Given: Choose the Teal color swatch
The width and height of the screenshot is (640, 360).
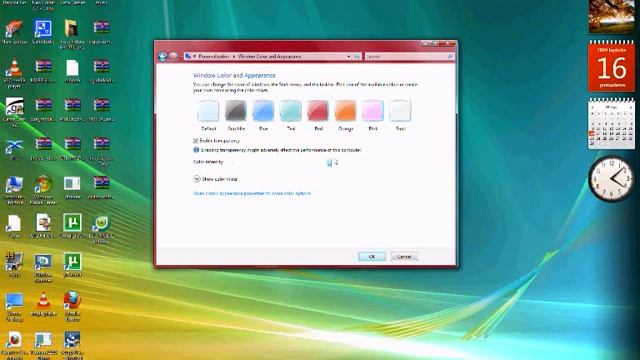Looking at the screenshot, I should (291, 111).
